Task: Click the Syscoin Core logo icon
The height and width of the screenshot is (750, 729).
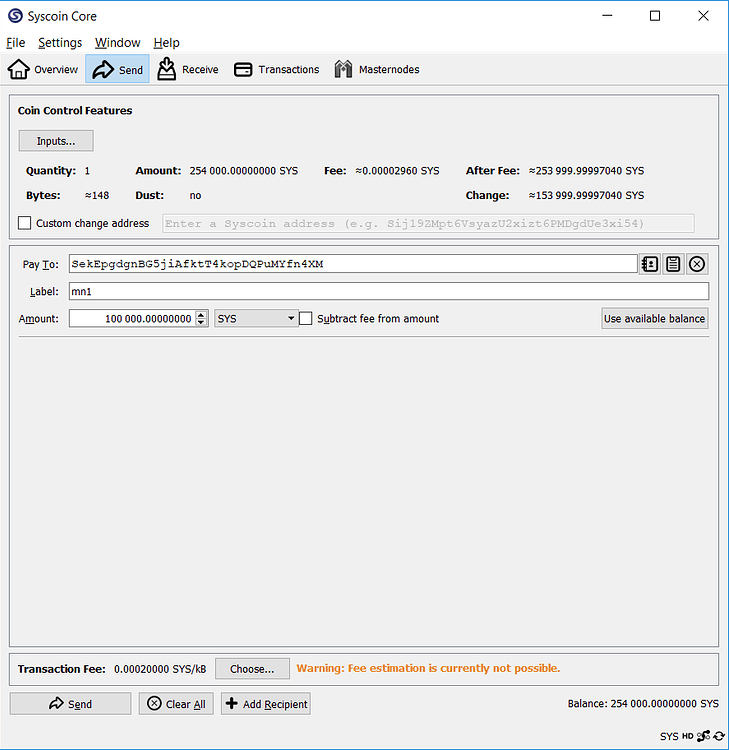Action: [x=15, y=16]
